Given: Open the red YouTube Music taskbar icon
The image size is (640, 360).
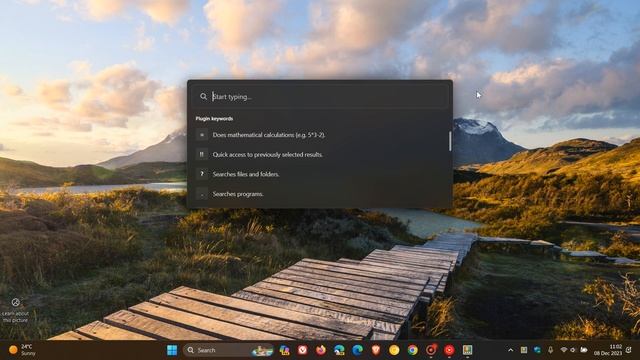Looking at the screenshot, I should (449, 350).
